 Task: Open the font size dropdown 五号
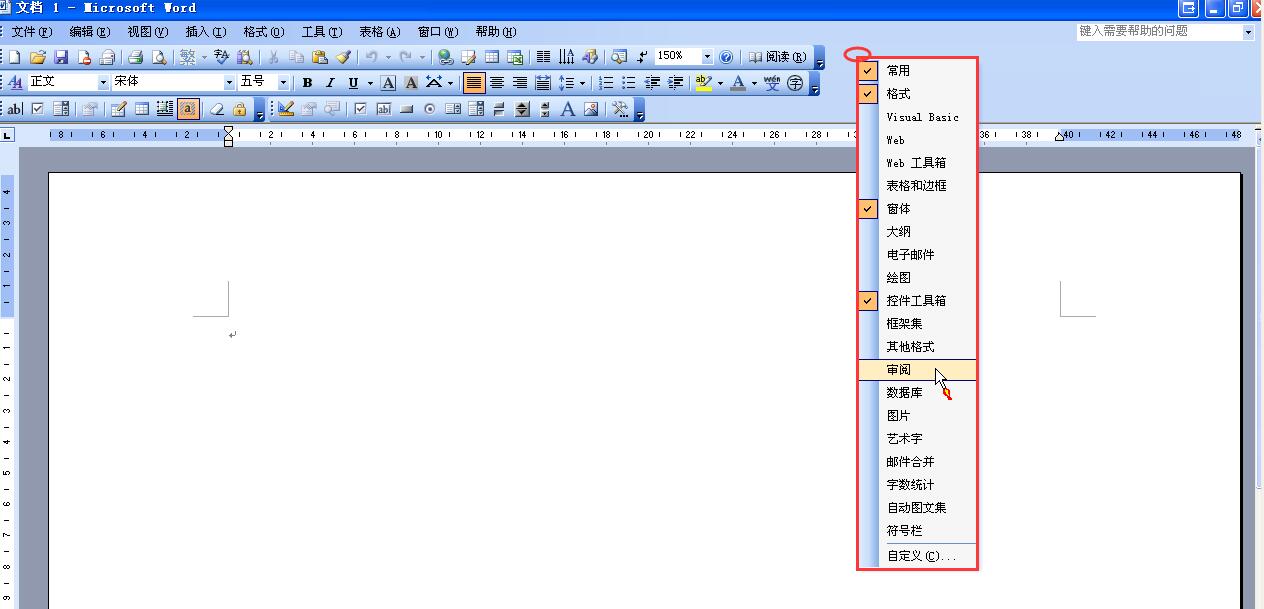point(283,83)
